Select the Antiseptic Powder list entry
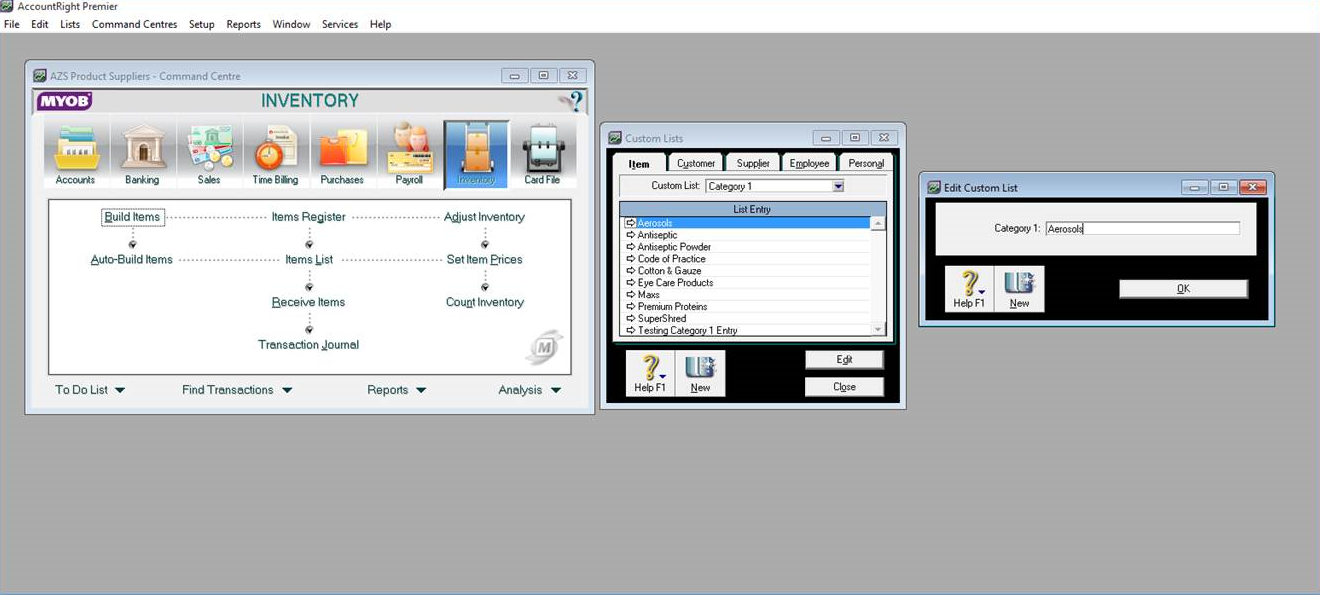Screen dimensions: 1320x596 (746, 247)
